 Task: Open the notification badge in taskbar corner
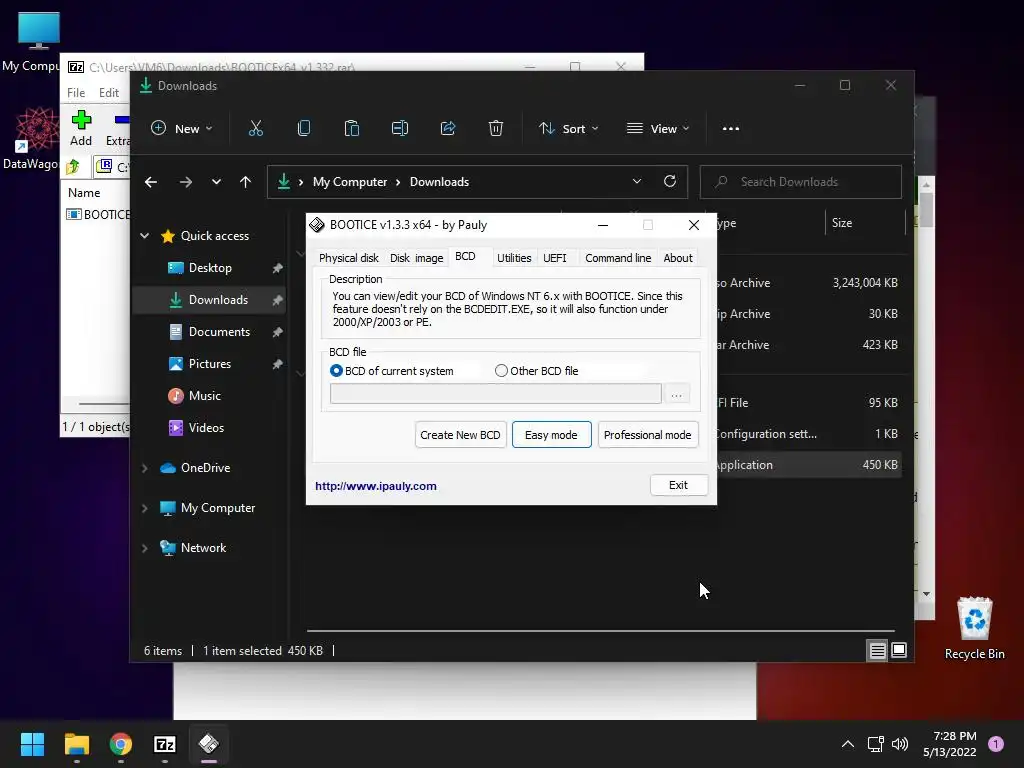click(x=996, y=744)
